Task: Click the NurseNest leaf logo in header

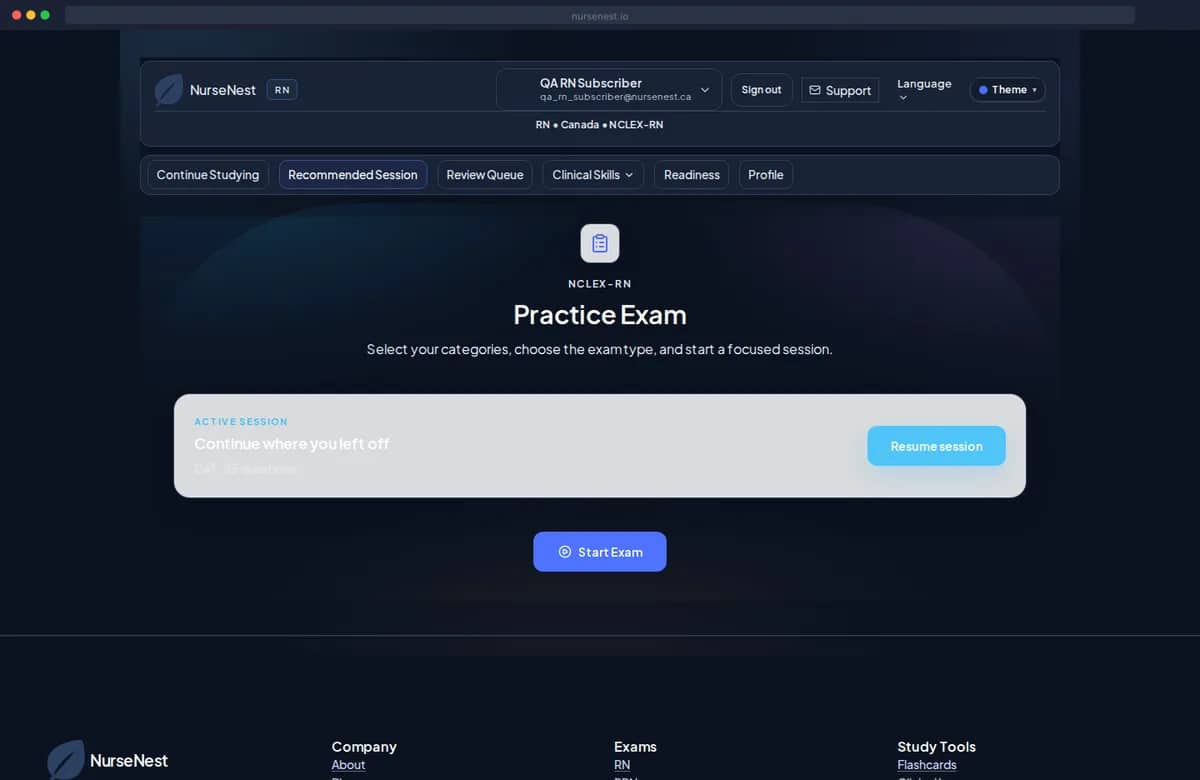Action: click(169, 90)
